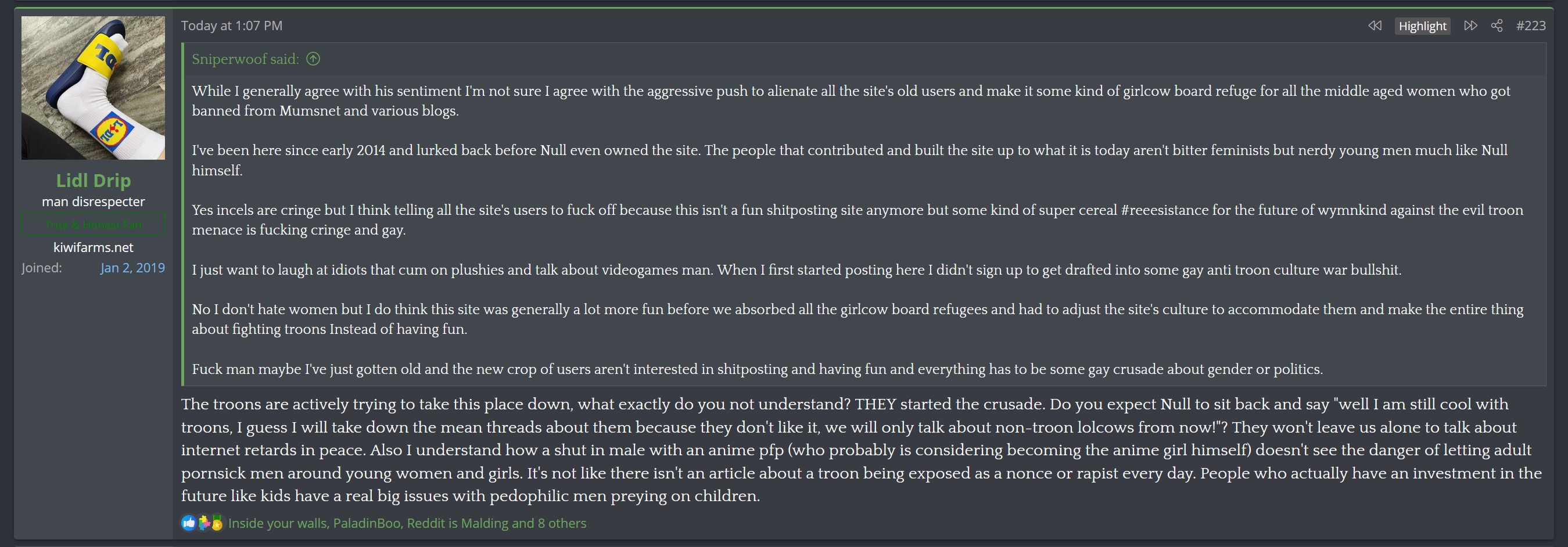This screenshot has height=547, width=1568.
Task: Click the 'kiwifarms.net' label under username
Action: click(93, 247)
